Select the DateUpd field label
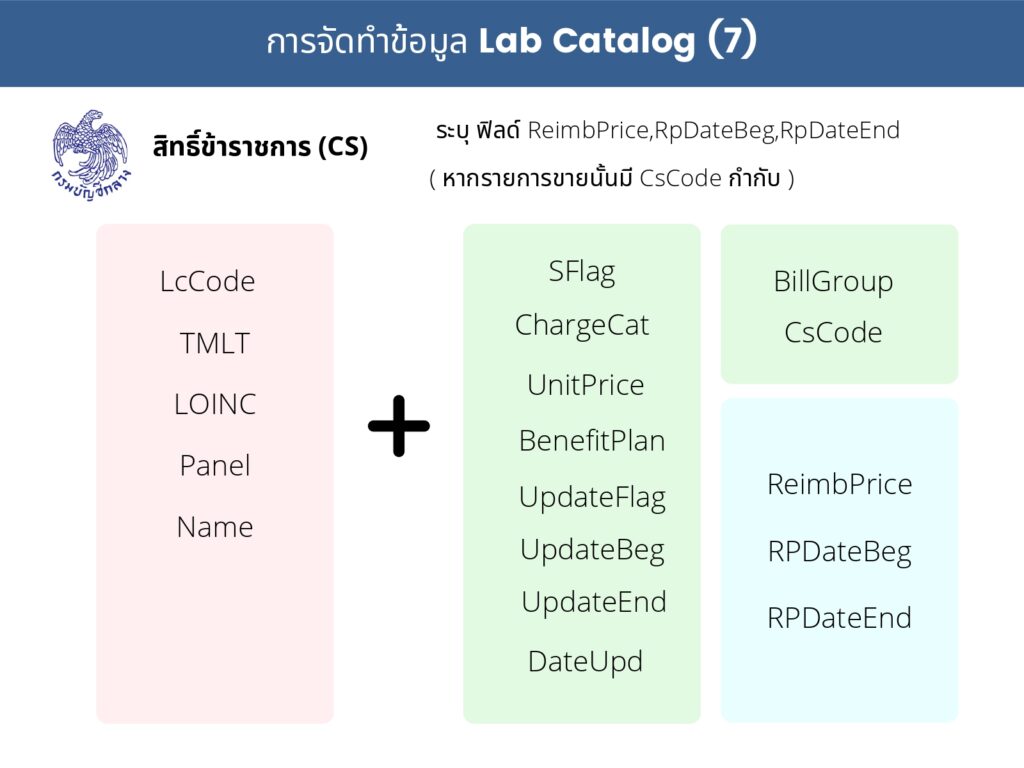 585,661
